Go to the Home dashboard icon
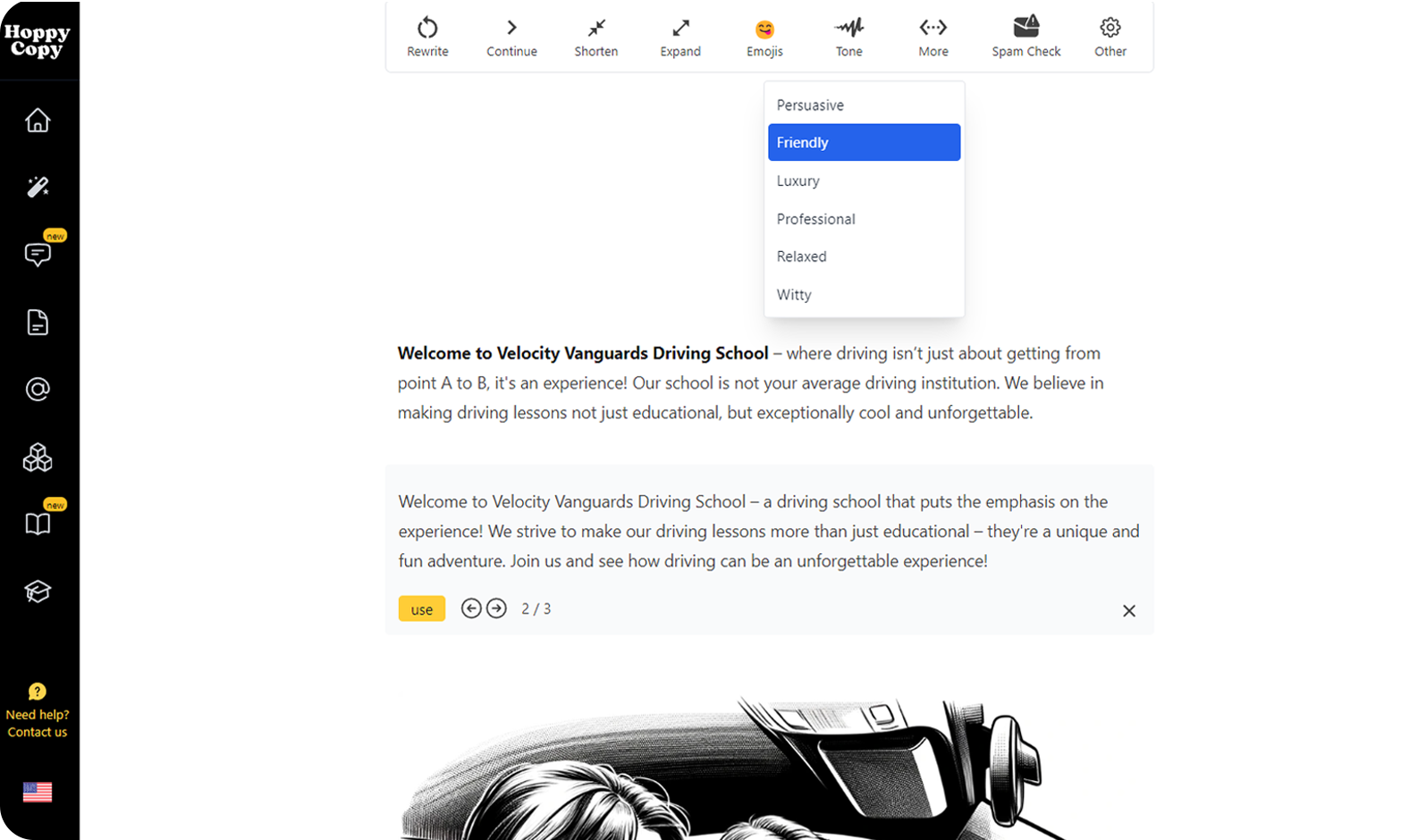This screenshot has width=1401, height=840. pos(38,121)
